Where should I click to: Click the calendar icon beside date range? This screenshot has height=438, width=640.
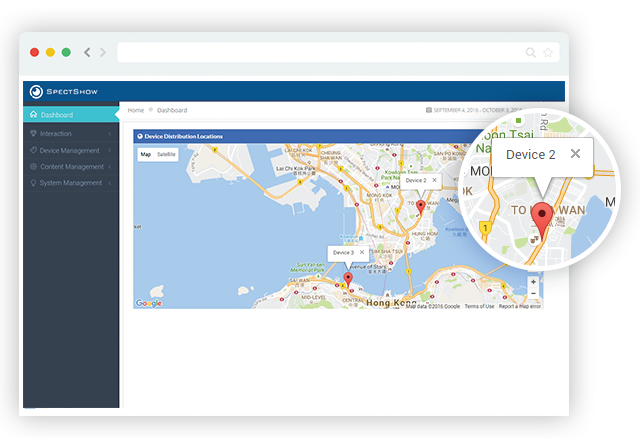point(429,110)
